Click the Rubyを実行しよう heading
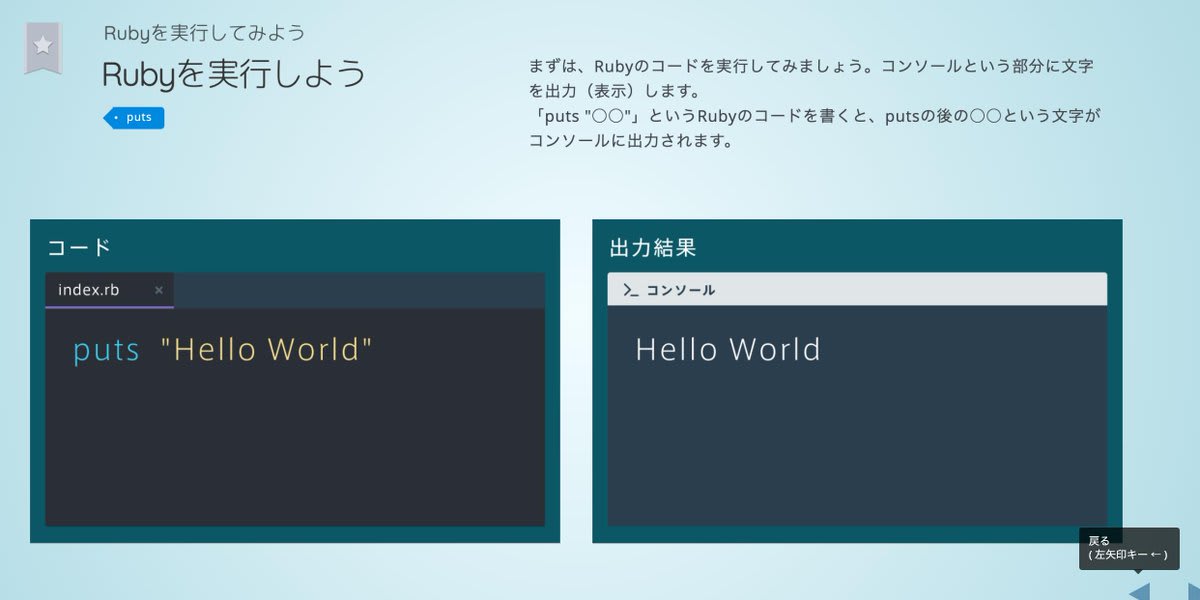 234,74
